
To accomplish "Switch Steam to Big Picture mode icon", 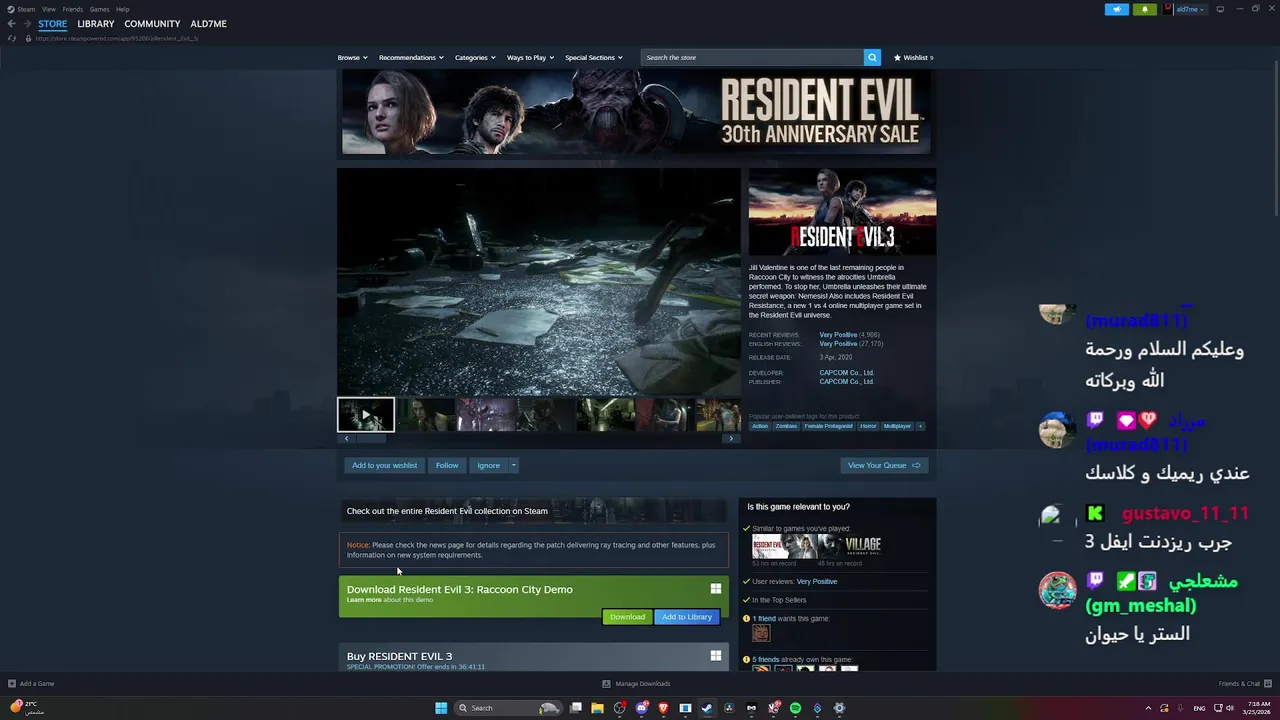I will [1220, 9].
